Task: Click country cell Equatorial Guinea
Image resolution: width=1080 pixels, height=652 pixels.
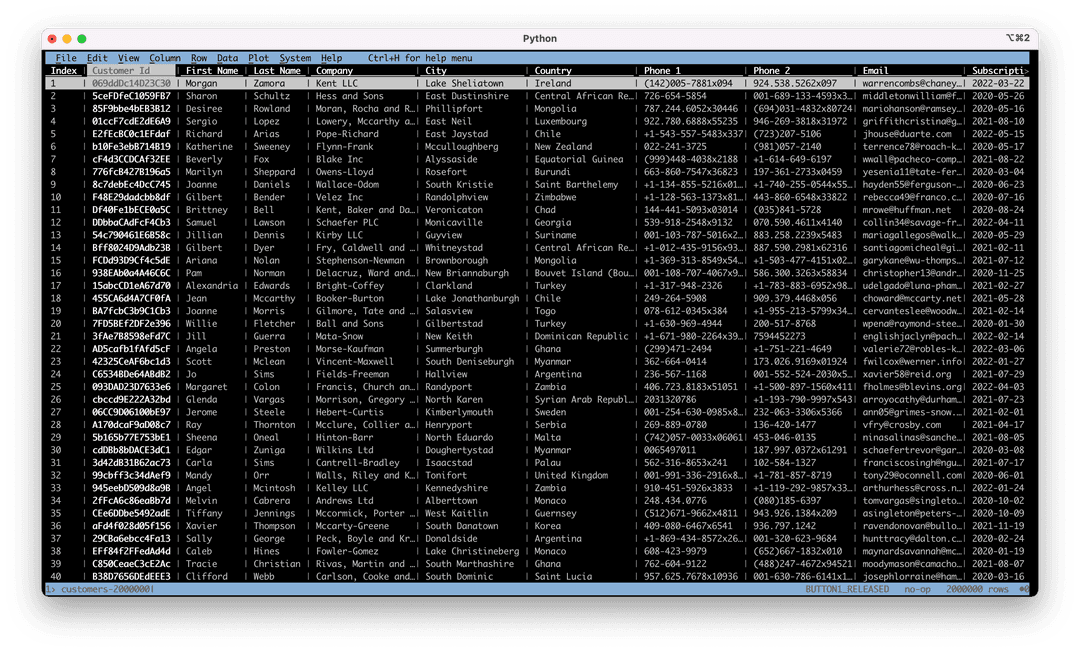Action: point(579,159)
